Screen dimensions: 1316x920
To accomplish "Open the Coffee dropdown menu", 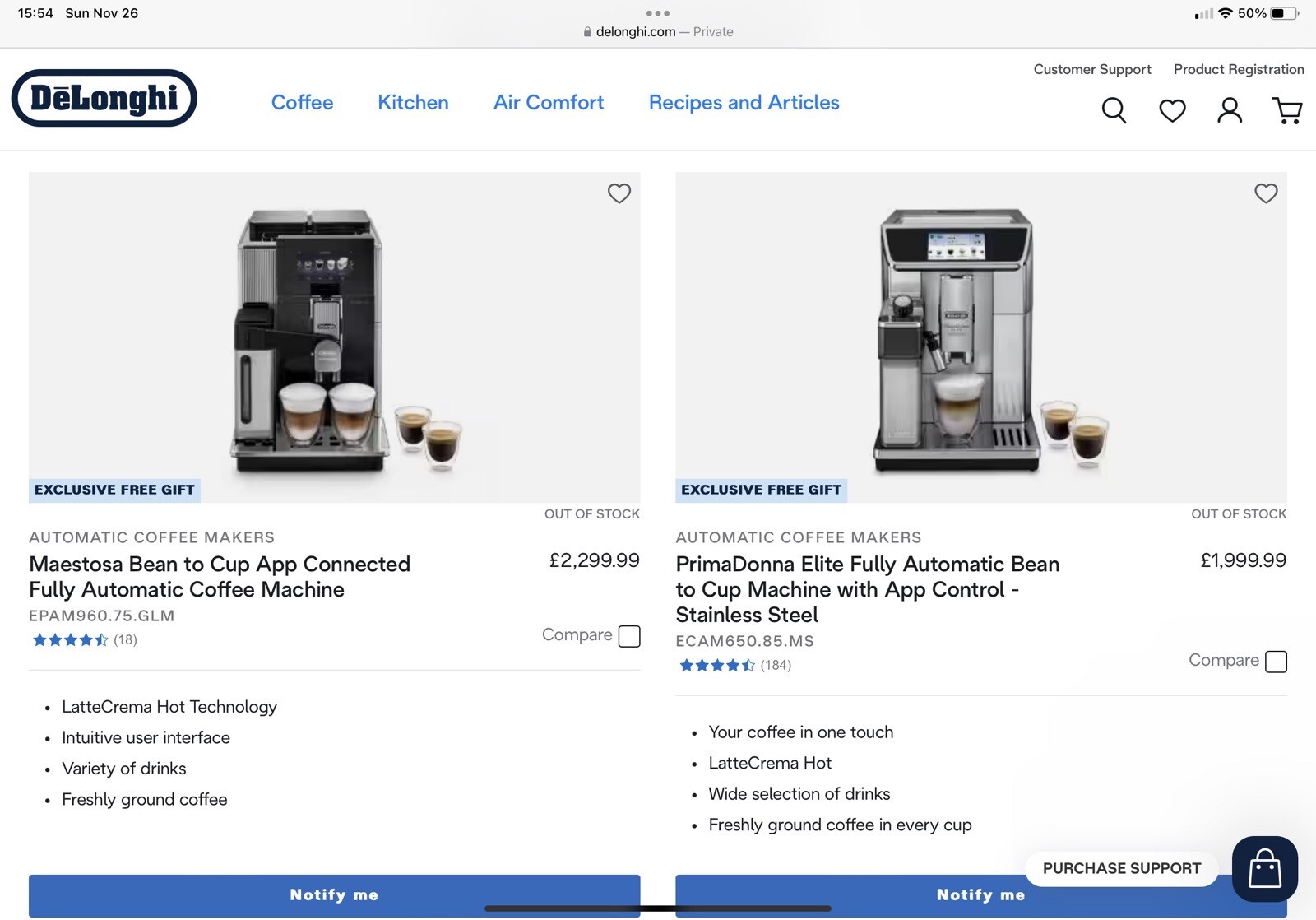I will coord(302,102).
